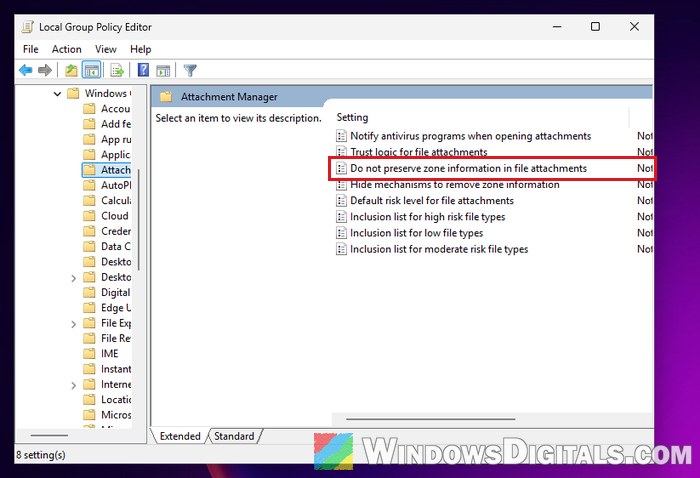Open Help via blue question mark icon
Viewport: 700px width, 478px height.
point(143,70)
